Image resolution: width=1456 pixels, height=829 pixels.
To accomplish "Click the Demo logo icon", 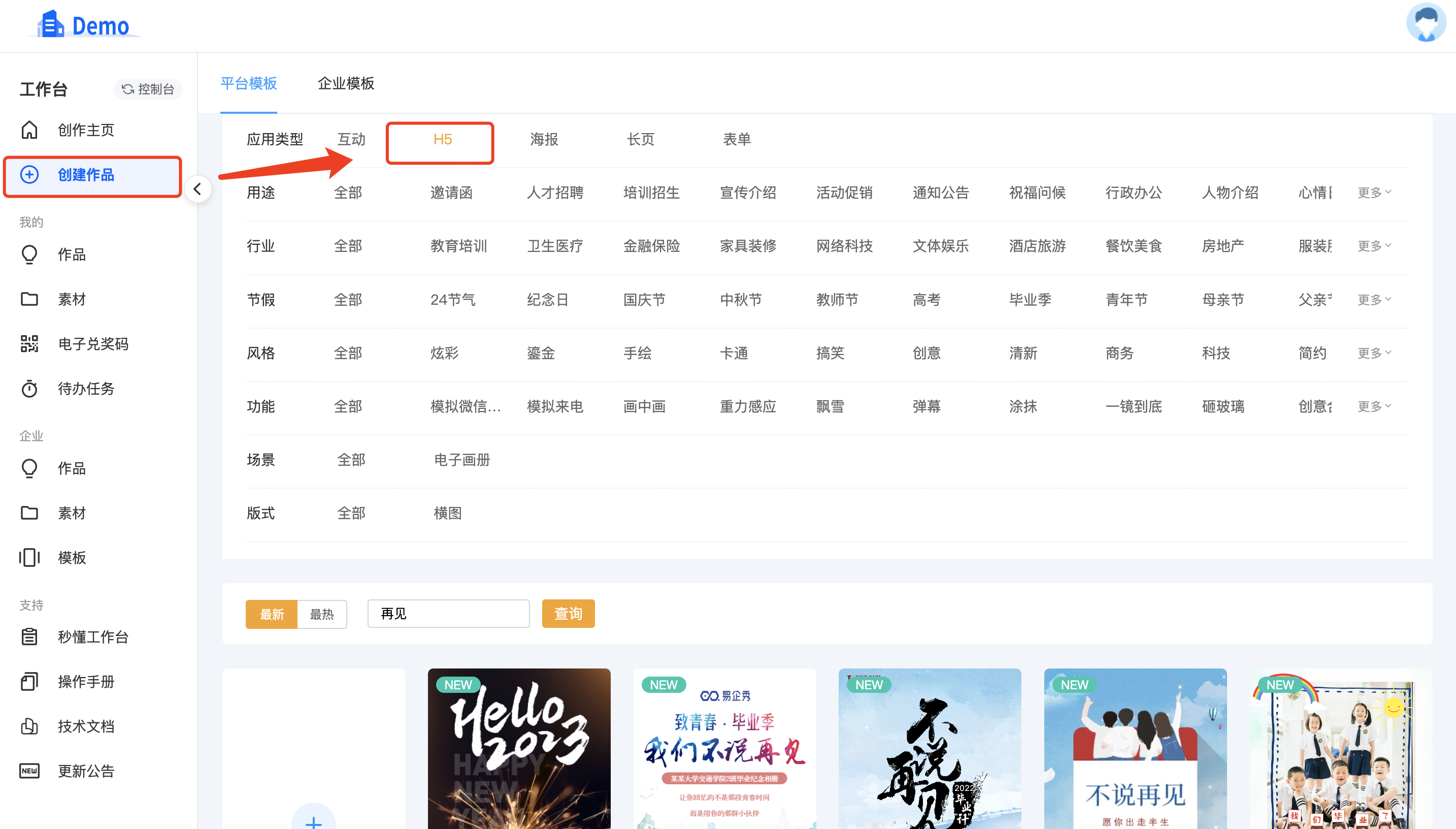I will point(50,24).
